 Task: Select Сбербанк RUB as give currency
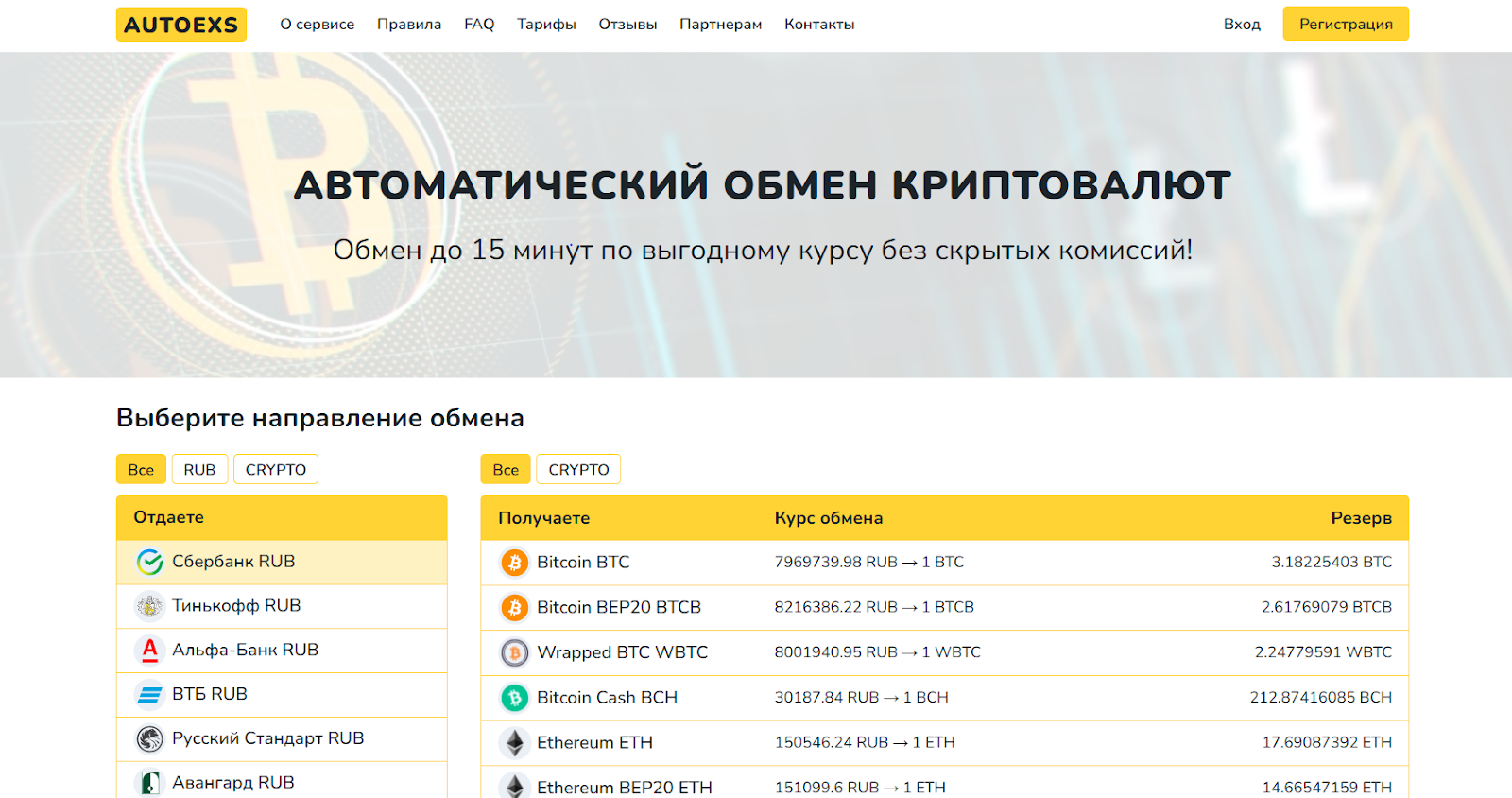pos(282,562)
